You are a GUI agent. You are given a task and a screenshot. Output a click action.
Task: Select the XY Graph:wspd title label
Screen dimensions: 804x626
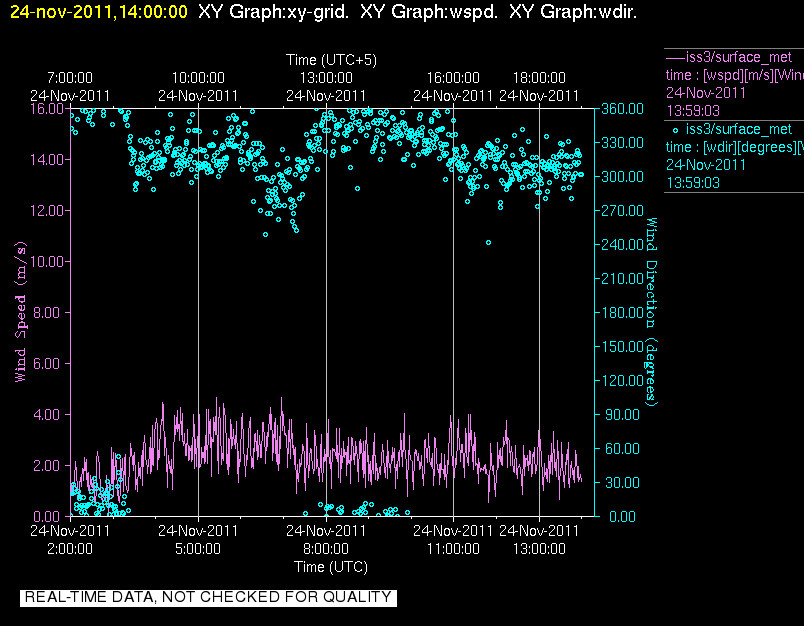429,12
